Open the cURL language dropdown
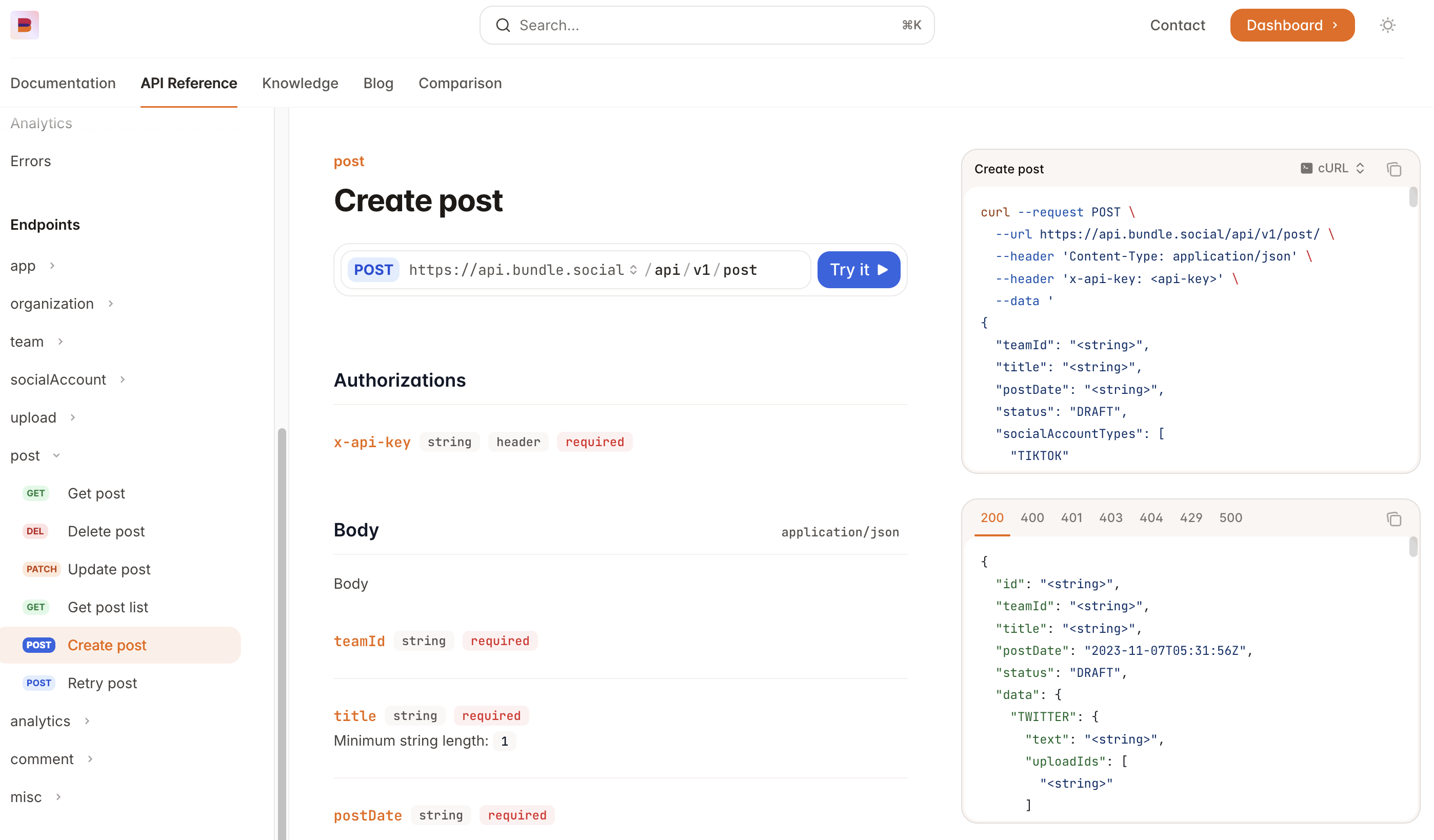The width and height of the screenshot is (1434, 840). pos(1333,168)
